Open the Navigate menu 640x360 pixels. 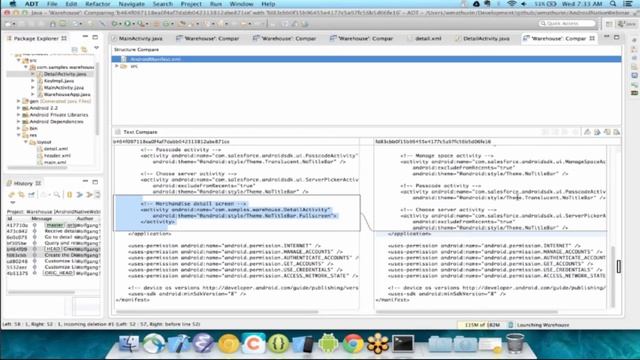click(131, 4)
